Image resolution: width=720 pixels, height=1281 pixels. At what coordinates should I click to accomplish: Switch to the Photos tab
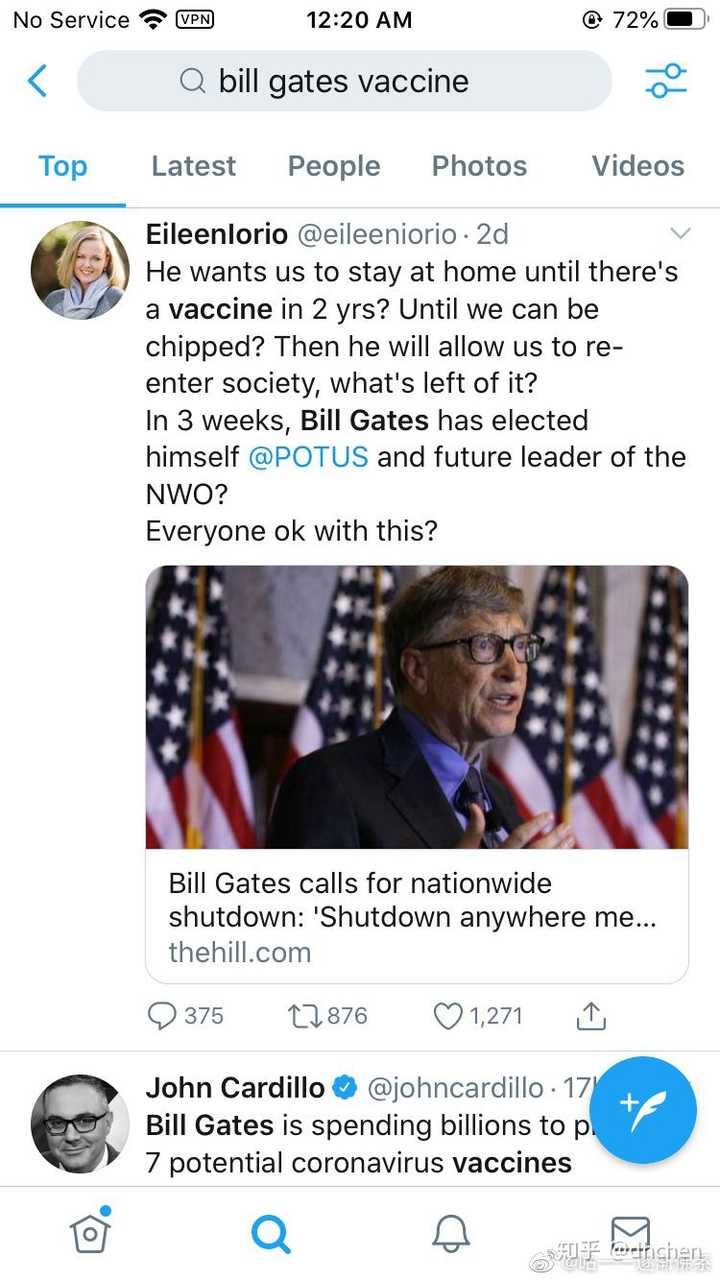pyautogui.click(x=479, y=166)
